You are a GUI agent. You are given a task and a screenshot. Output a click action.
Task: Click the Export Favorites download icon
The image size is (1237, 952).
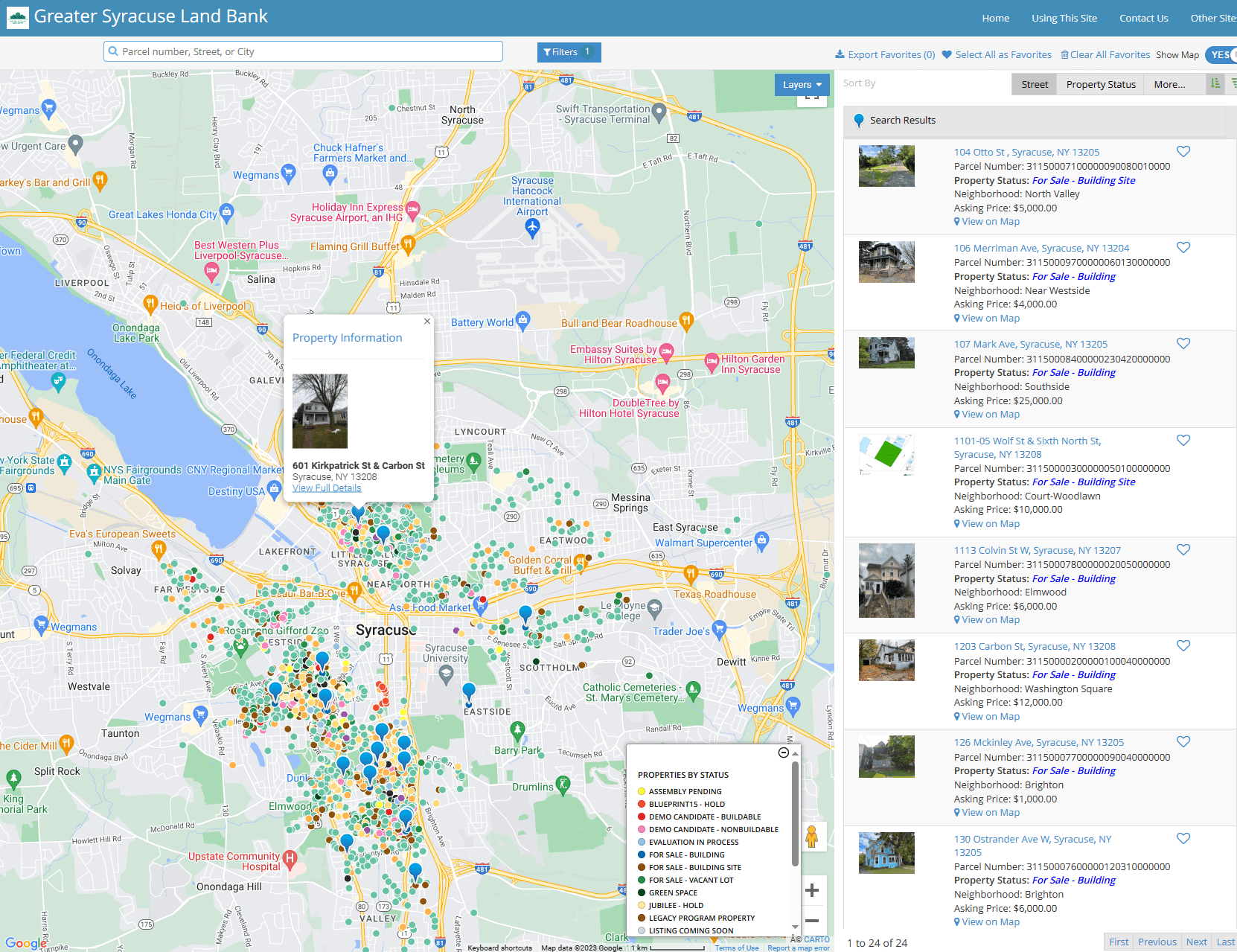840,54
